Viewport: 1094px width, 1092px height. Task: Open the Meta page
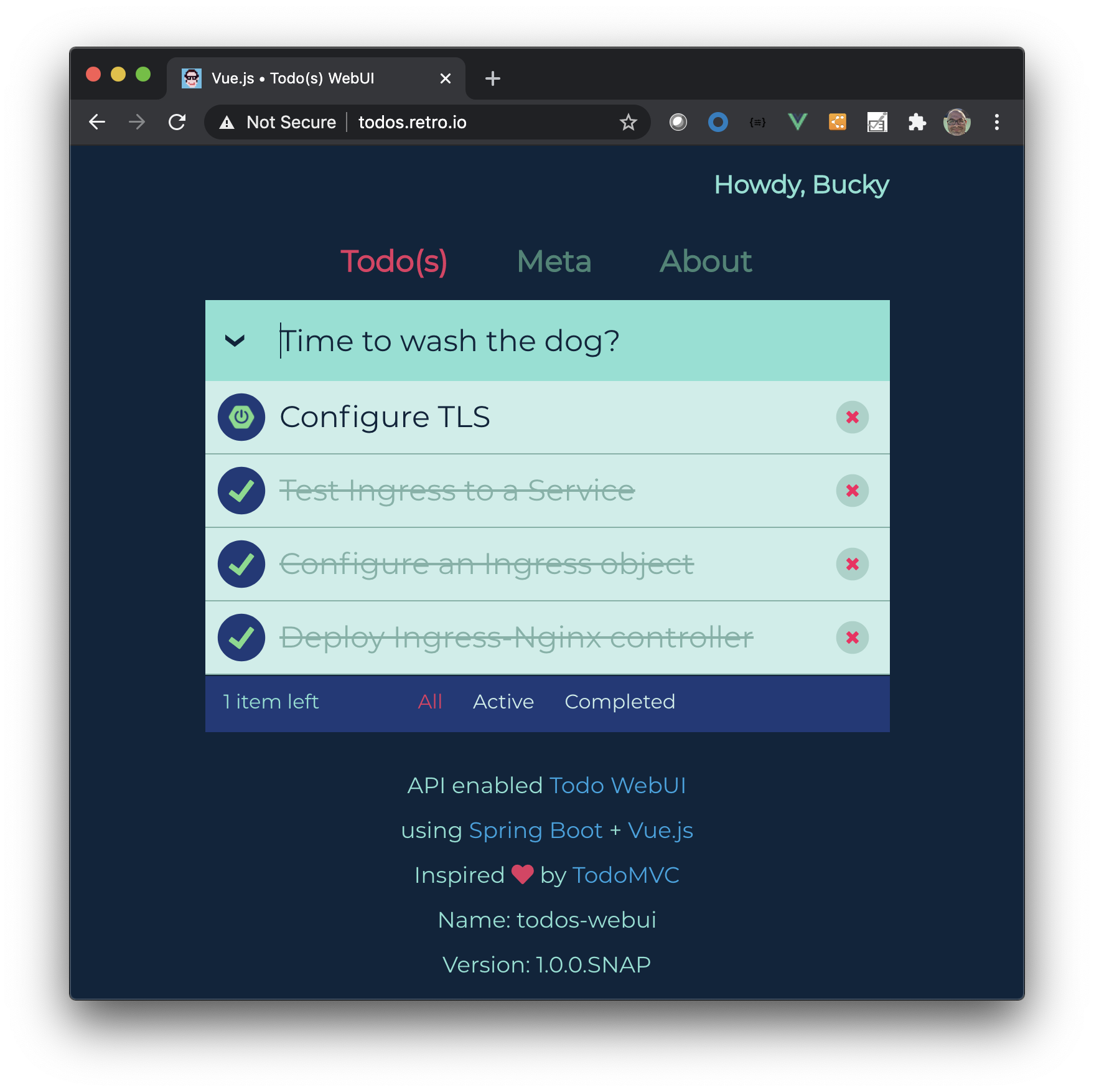(x=554, y=261)
